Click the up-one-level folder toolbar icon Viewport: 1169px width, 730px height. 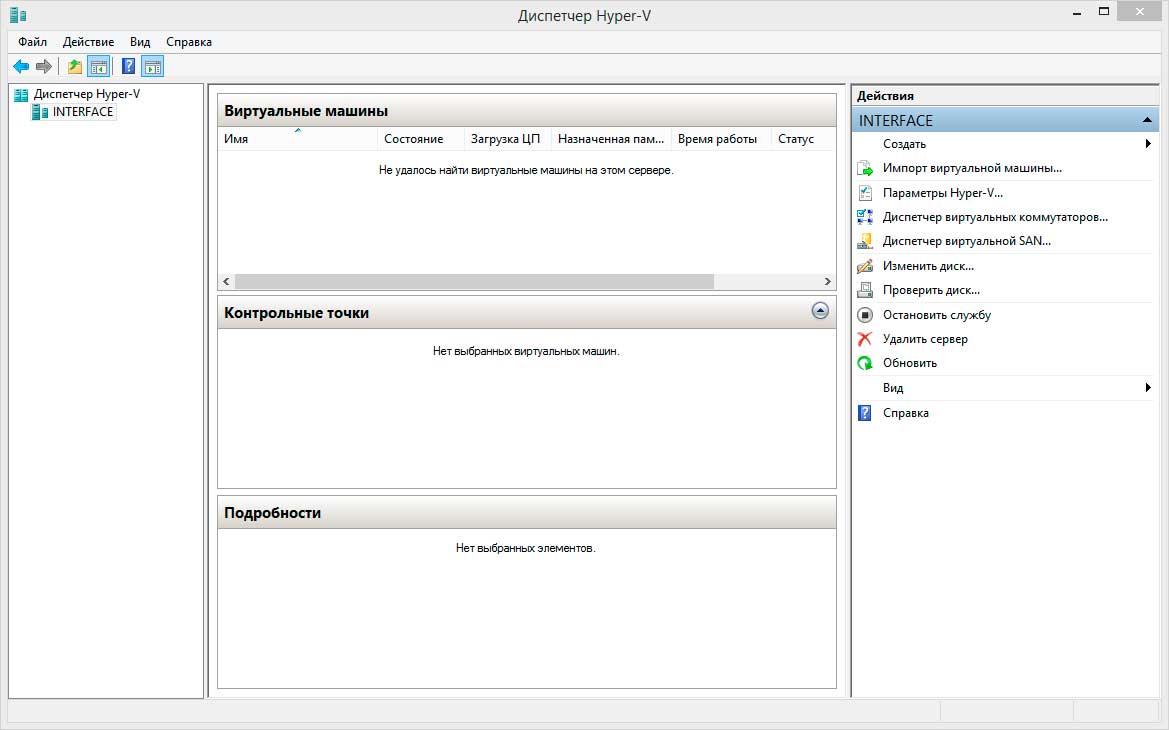coord(75,67)
